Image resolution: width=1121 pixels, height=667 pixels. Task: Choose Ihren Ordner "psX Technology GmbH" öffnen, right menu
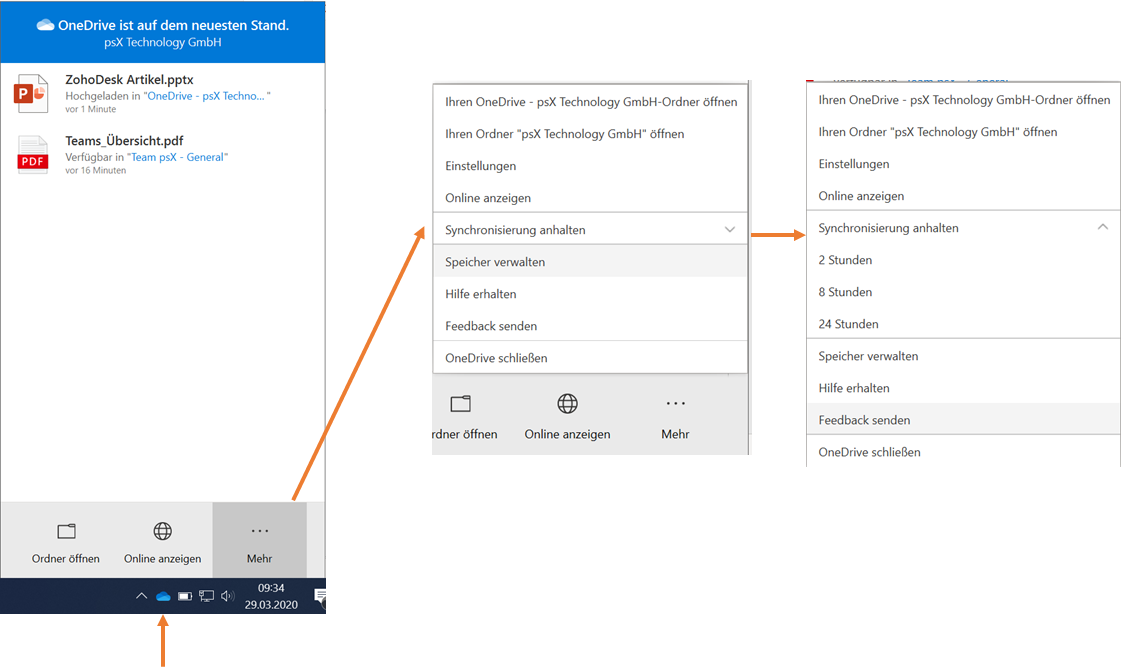[x=964, y=132]
